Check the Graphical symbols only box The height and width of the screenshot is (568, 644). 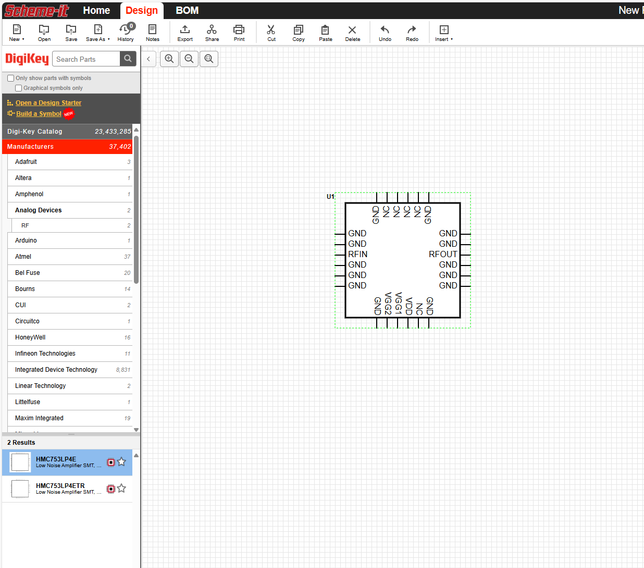[18, 88]
